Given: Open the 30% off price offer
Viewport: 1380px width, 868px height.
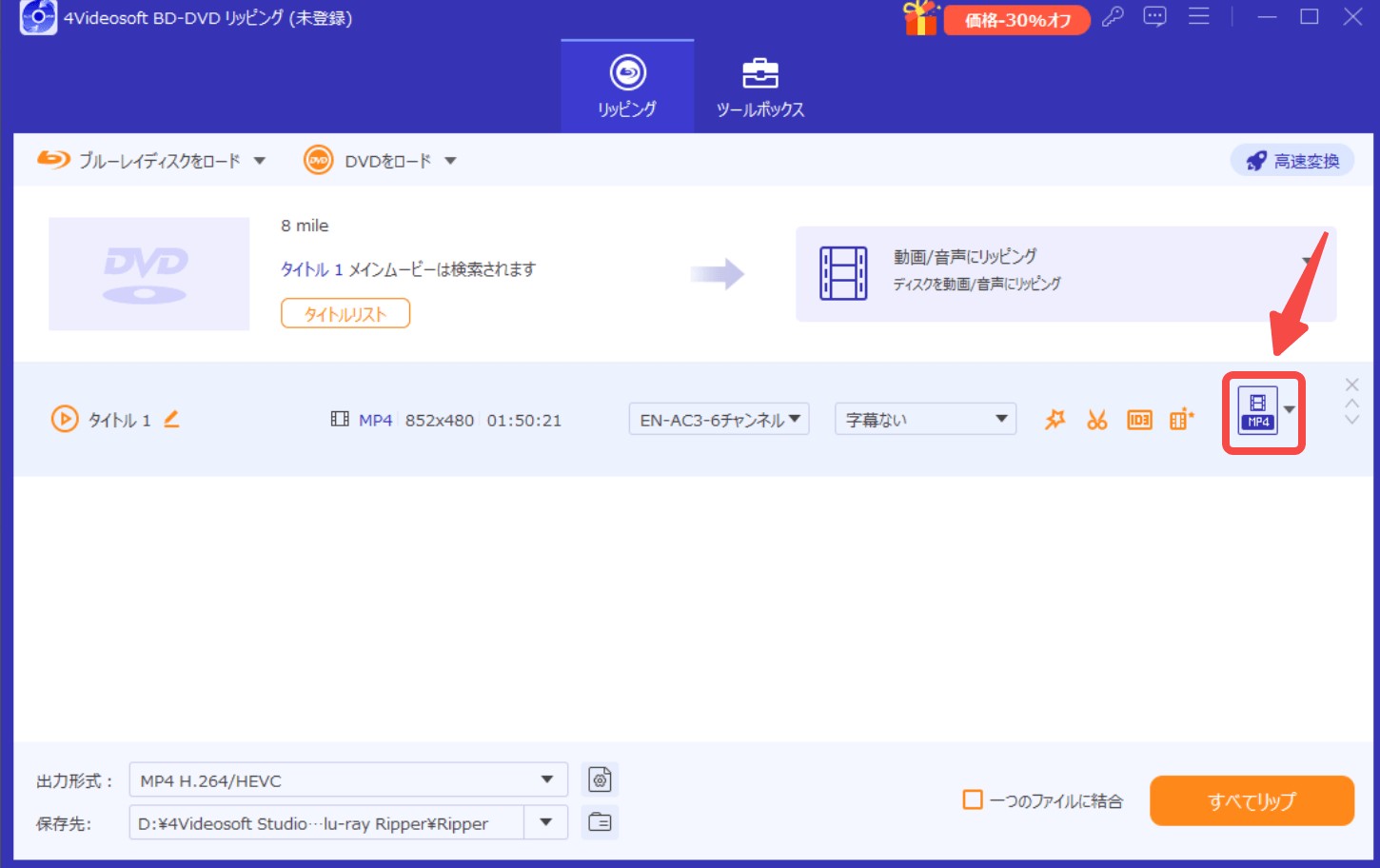Looking at the screenshot, I should pyautogui.click(x=1017, y=19).
